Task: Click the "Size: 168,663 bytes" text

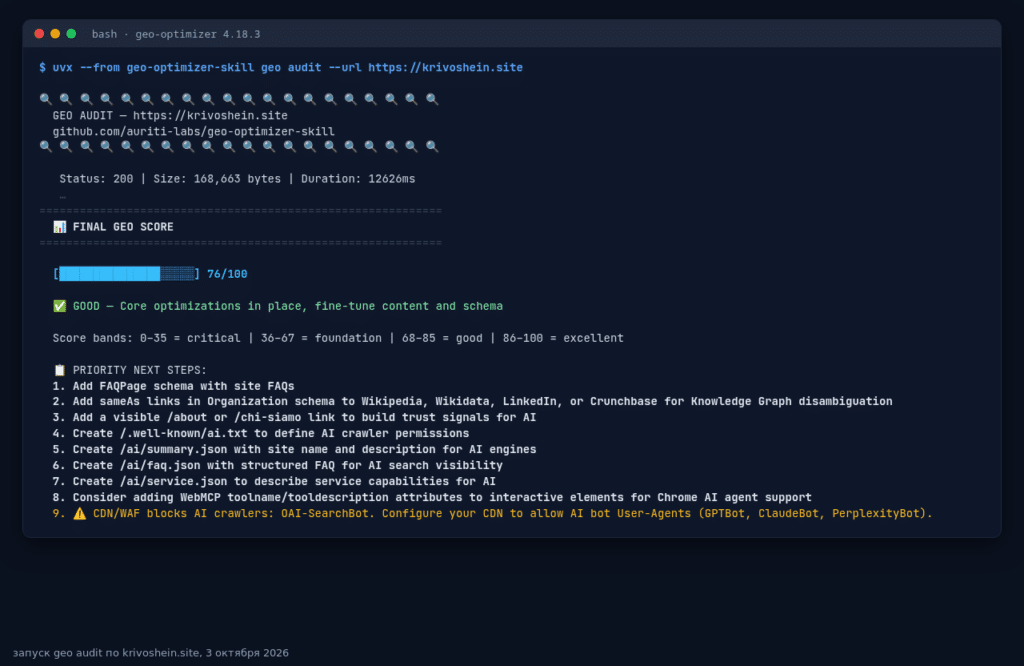Action: point(217,179)
